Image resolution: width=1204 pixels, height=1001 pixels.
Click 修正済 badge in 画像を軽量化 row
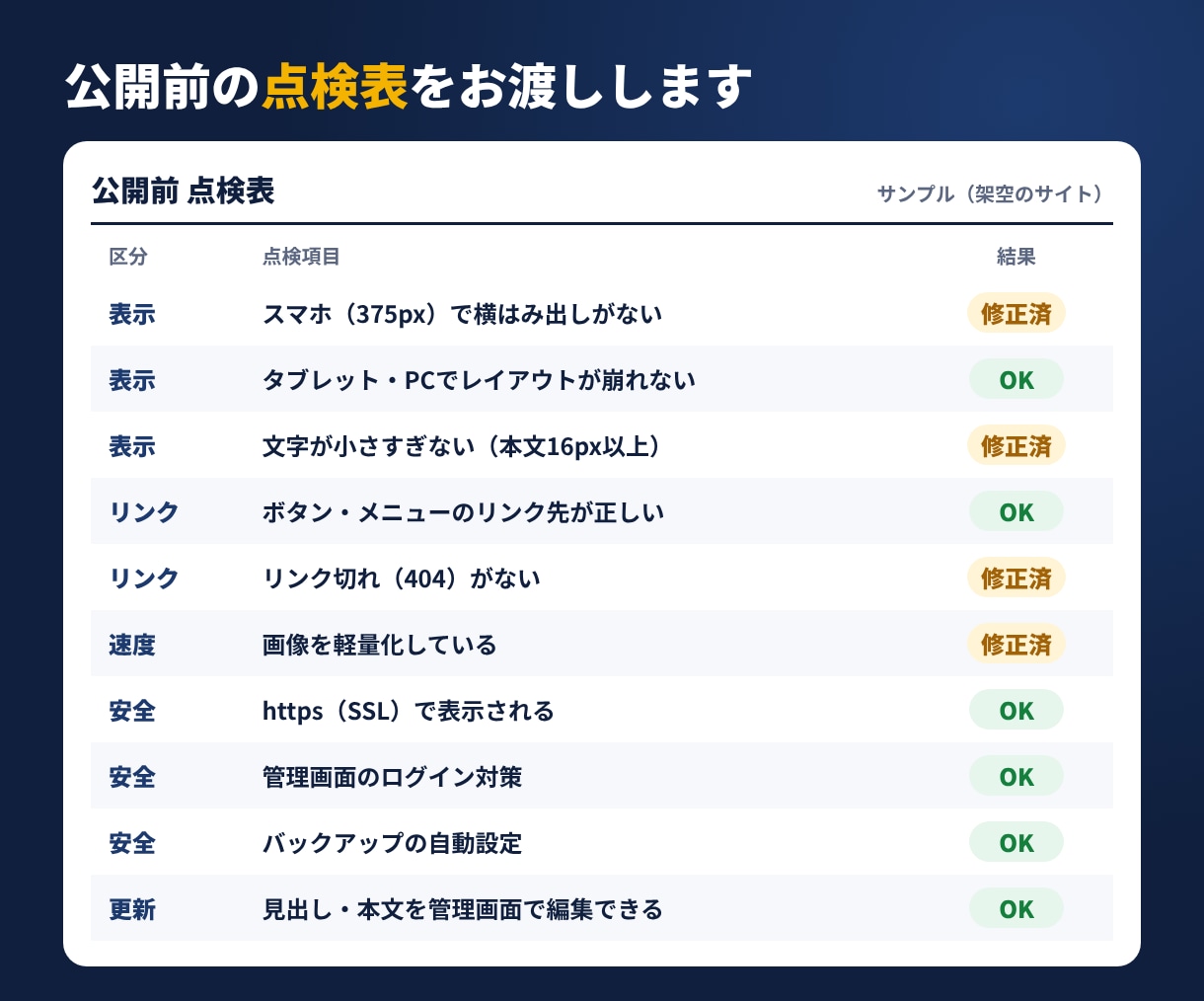point(1016,645)
